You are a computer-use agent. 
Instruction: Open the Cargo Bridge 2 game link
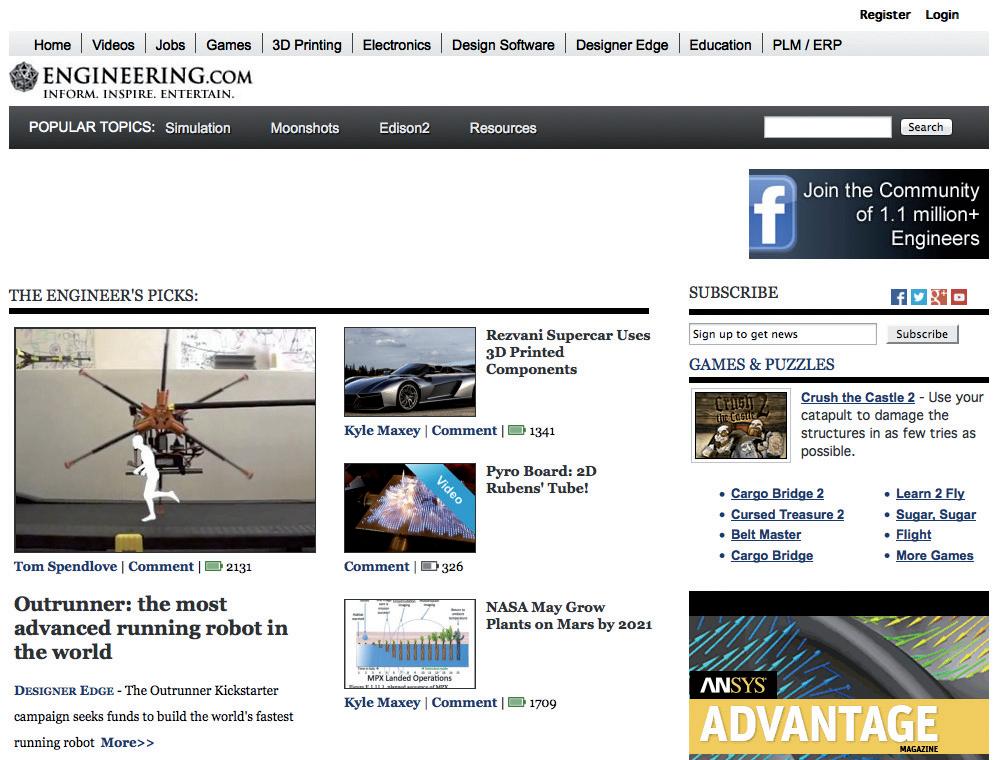pyautogui.click(x=777, y=493)
